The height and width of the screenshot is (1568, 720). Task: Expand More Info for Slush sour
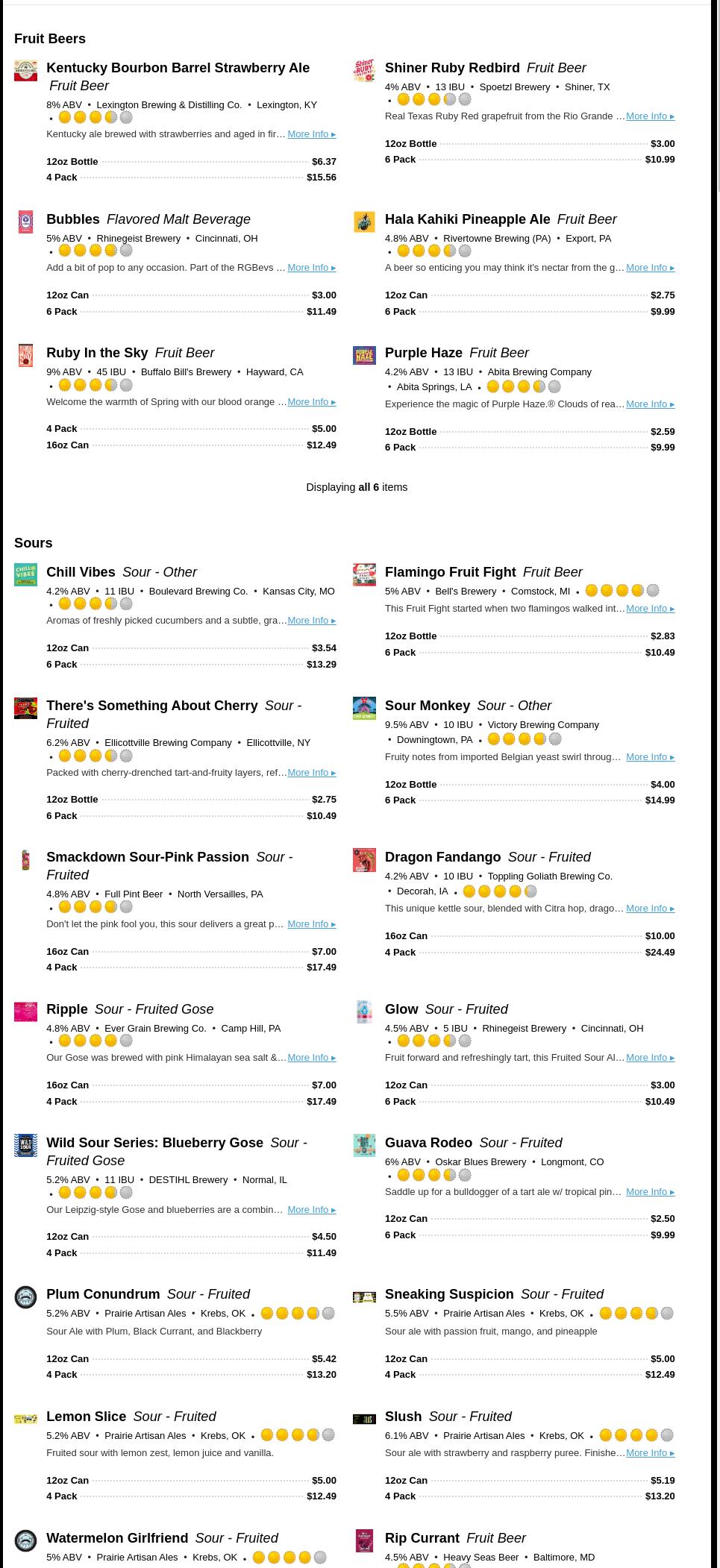click(x=650, y=1453)
